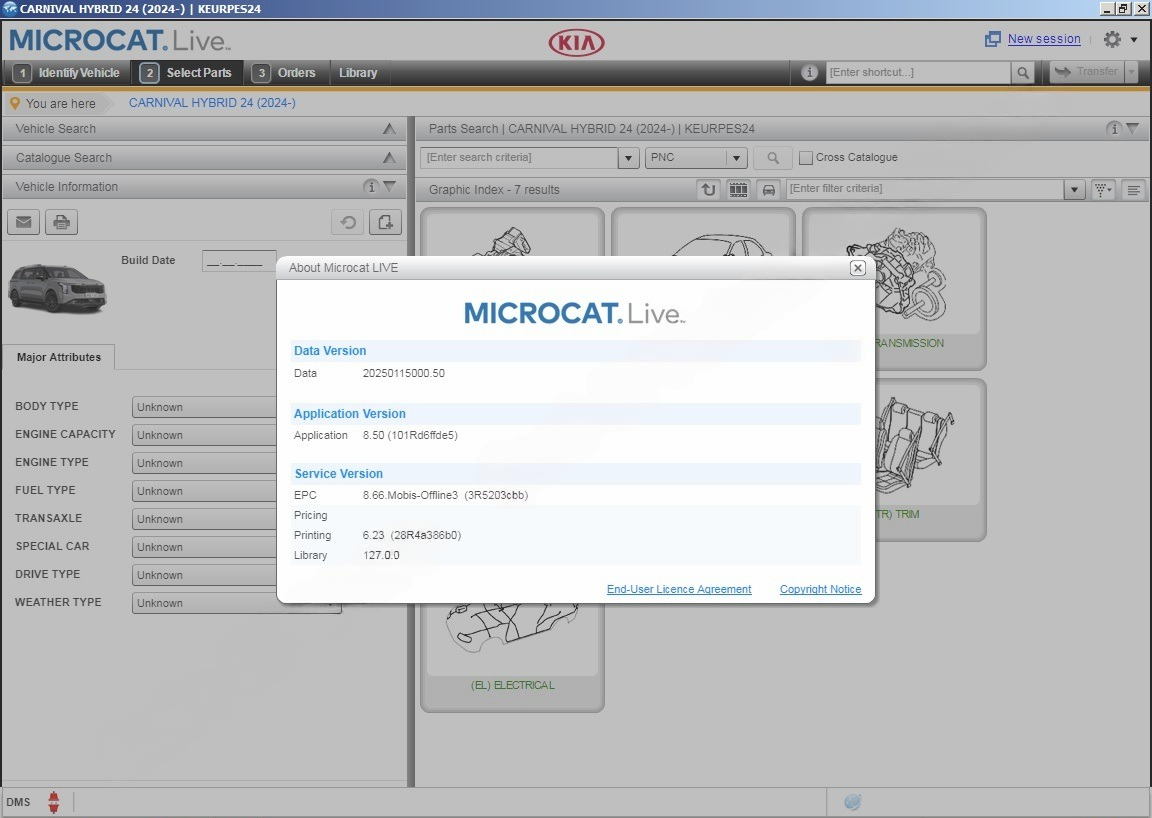The height and width of the screenshot is (818, 1152).
Task: Open the filter funnel options icon
Action: pos(1104,190)
